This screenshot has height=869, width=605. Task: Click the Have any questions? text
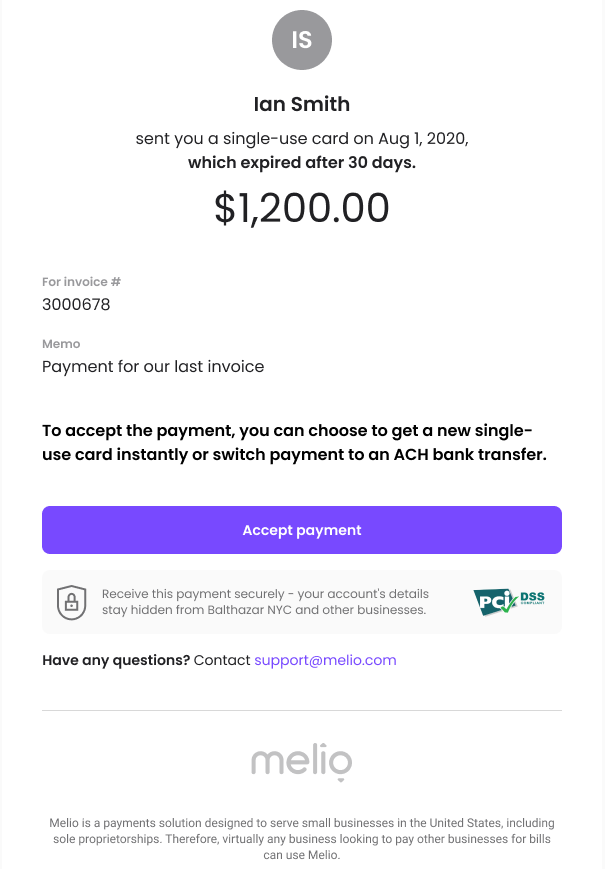(x=116, y=660)
